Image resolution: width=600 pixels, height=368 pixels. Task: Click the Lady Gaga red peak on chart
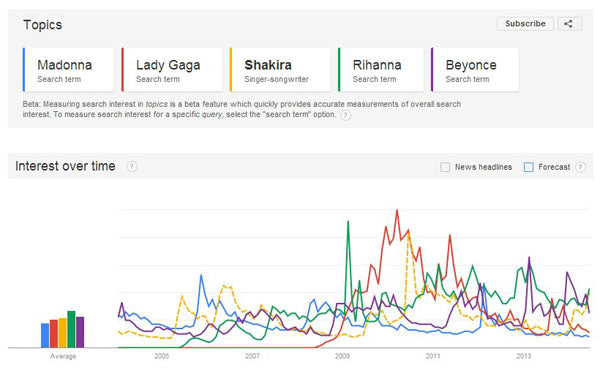pyautogui.click(x=397, y=210)
